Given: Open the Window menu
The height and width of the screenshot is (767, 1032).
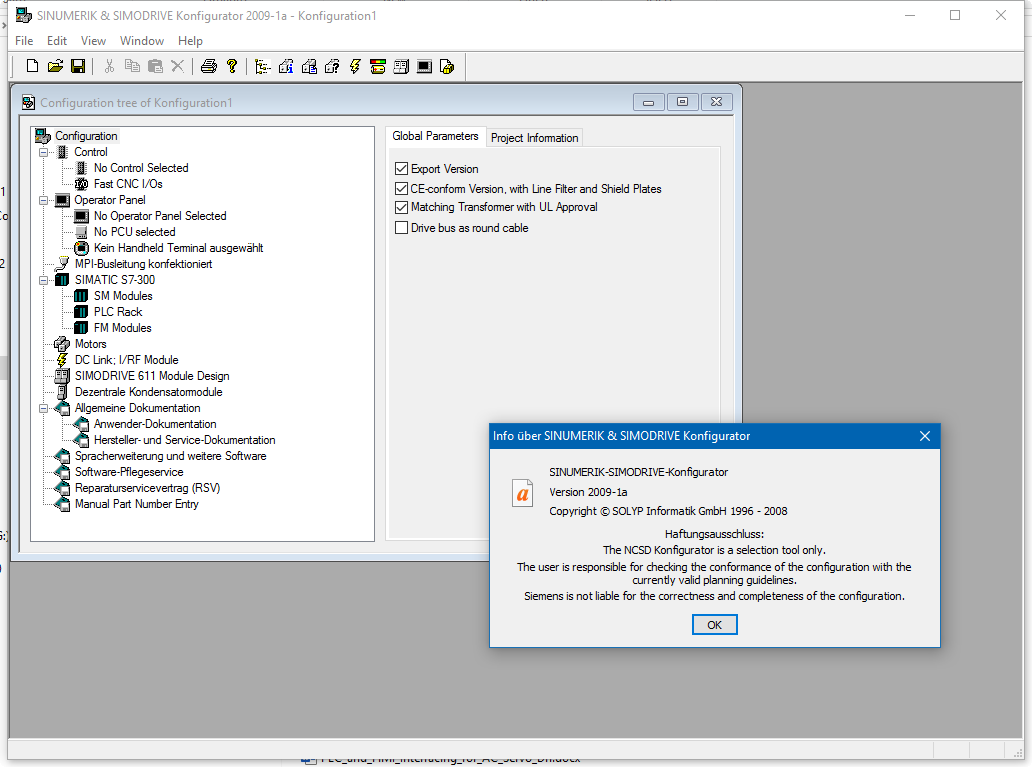Looking at the screenshot, I should click(142, 41).
